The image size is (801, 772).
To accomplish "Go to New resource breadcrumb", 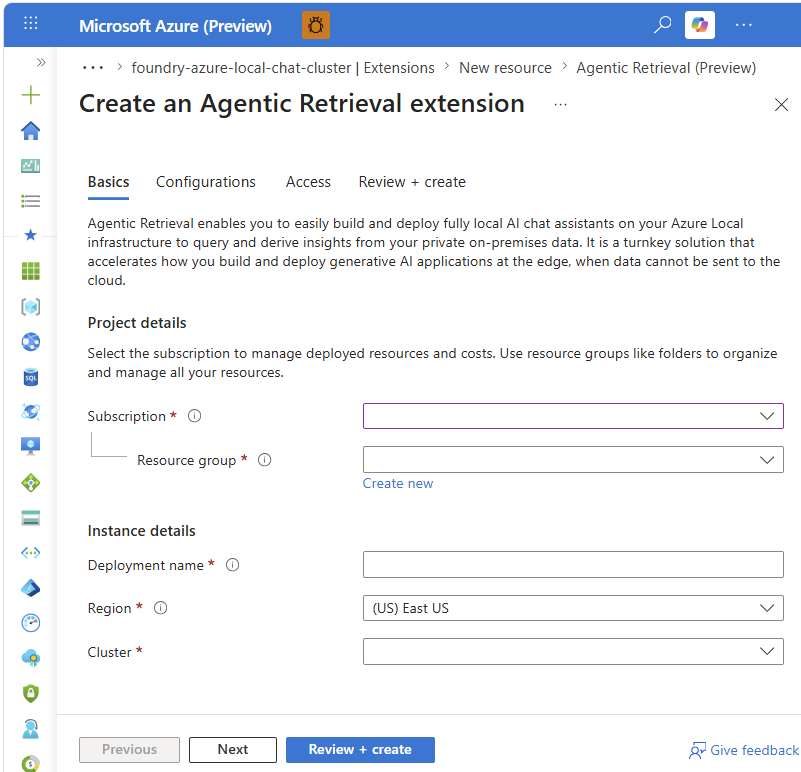I will [505, 67].
